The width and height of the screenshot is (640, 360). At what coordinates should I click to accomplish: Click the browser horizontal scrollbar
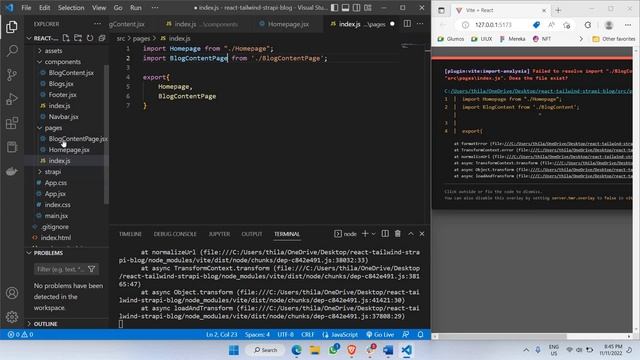coord(502,336)
